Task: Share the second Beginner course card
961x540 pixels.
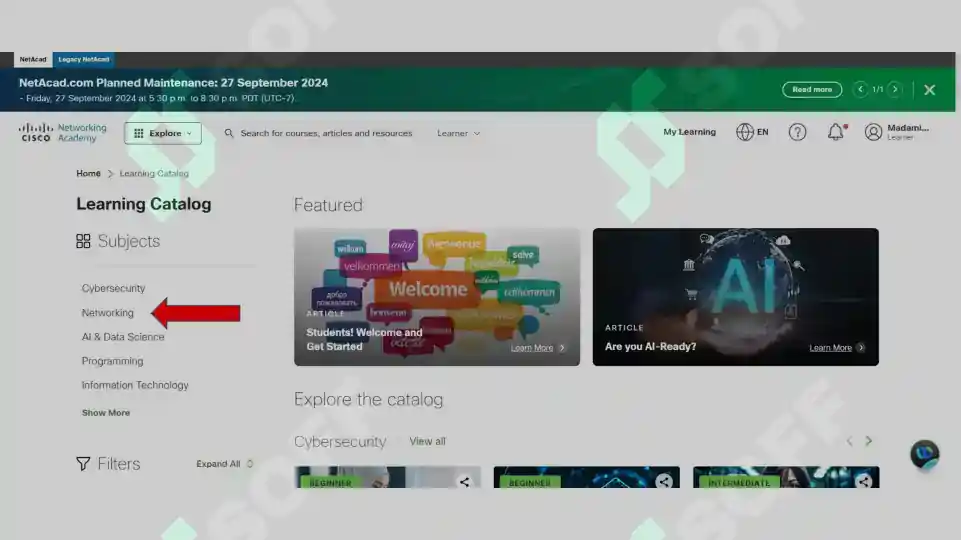Action: (x=664, y=482)
